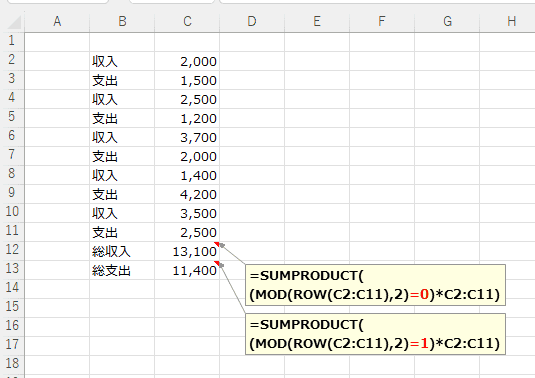The image size is (535, 378).
Task: Select cell C2 with value 2,000
Action: [187, 61]
